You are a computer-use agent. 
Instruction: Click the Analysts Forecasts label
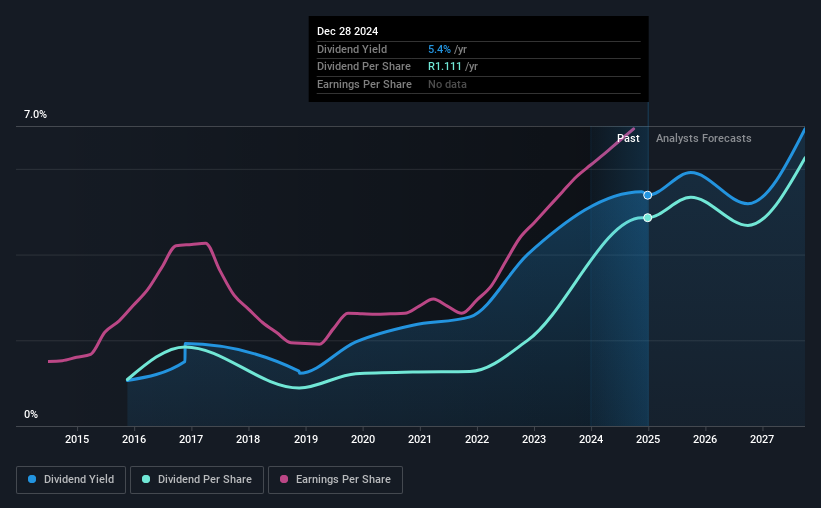704,138
